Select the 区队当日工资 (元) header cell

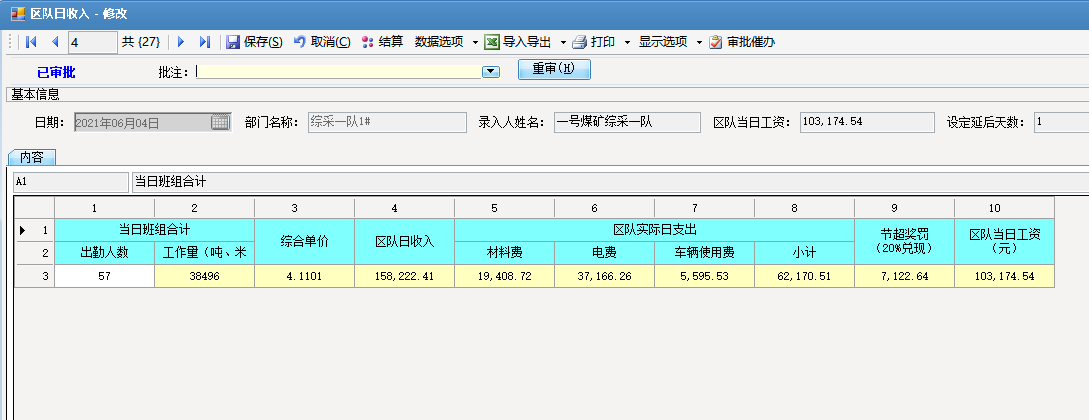click(x=1004, y=242)
